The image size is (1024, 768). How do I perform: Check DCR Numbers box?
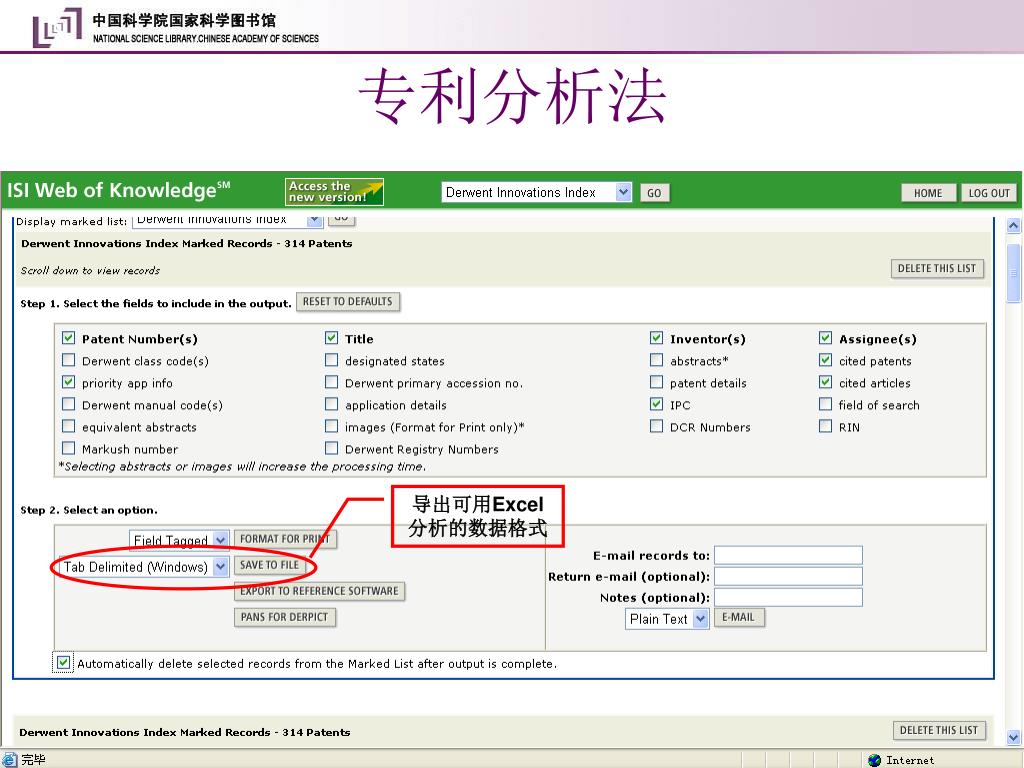[x=656, y=426]
